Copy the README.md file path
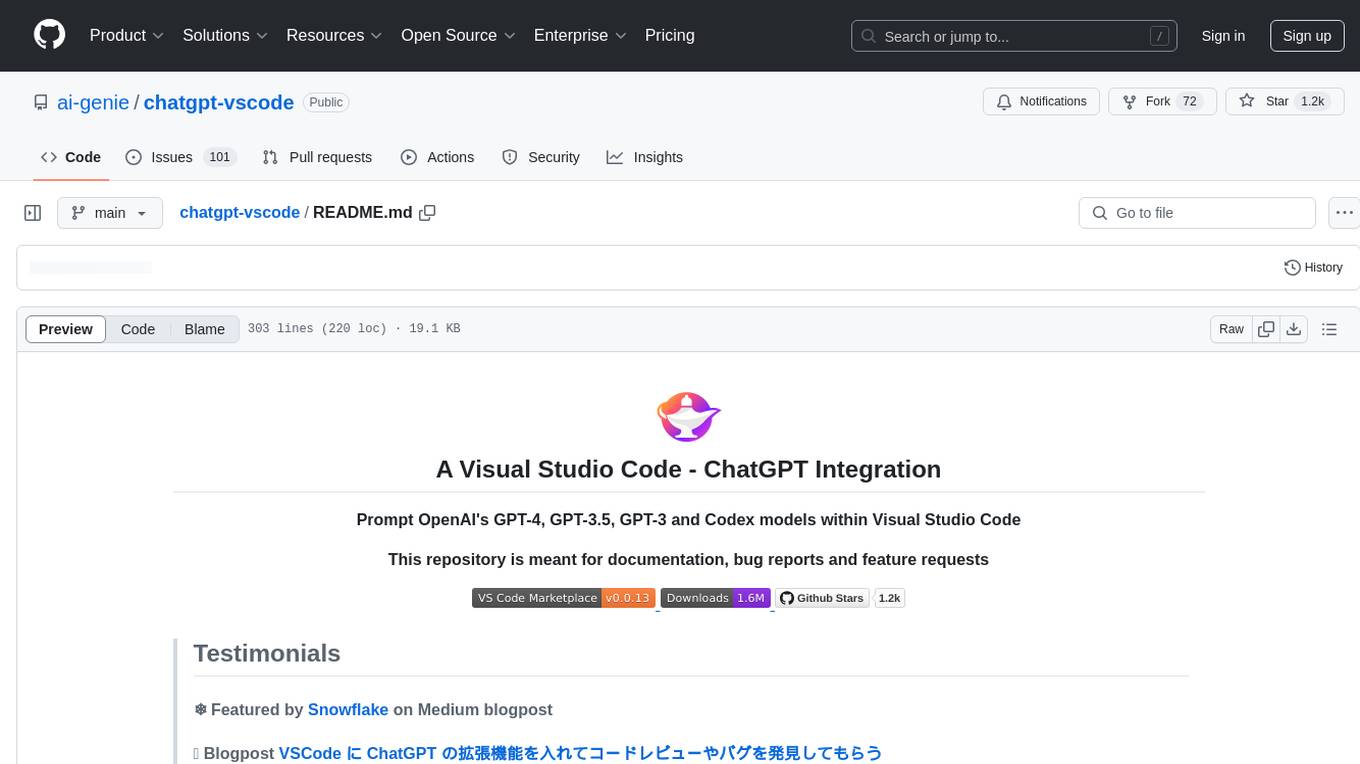 [x=427, y=213]
